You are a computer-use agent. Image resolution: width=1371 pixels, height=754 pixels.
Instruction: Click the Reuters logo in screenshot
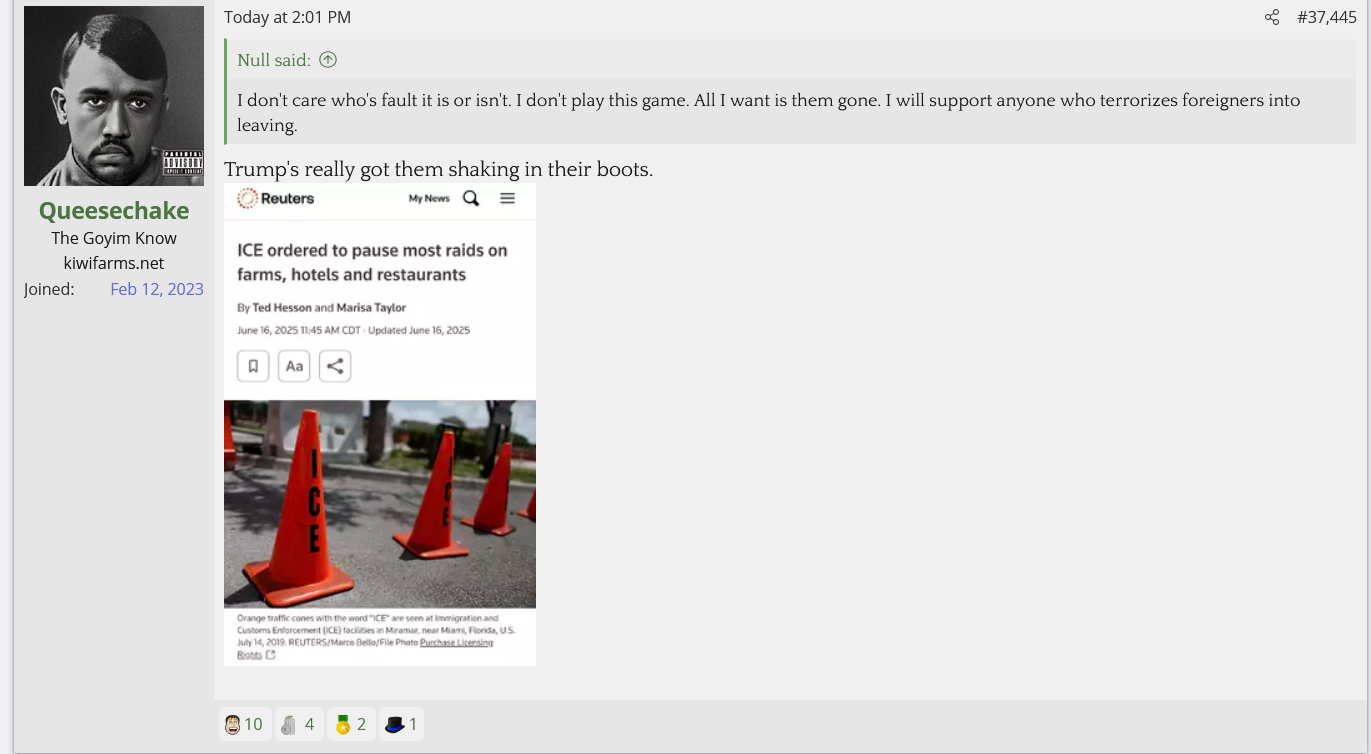(276, 198)
